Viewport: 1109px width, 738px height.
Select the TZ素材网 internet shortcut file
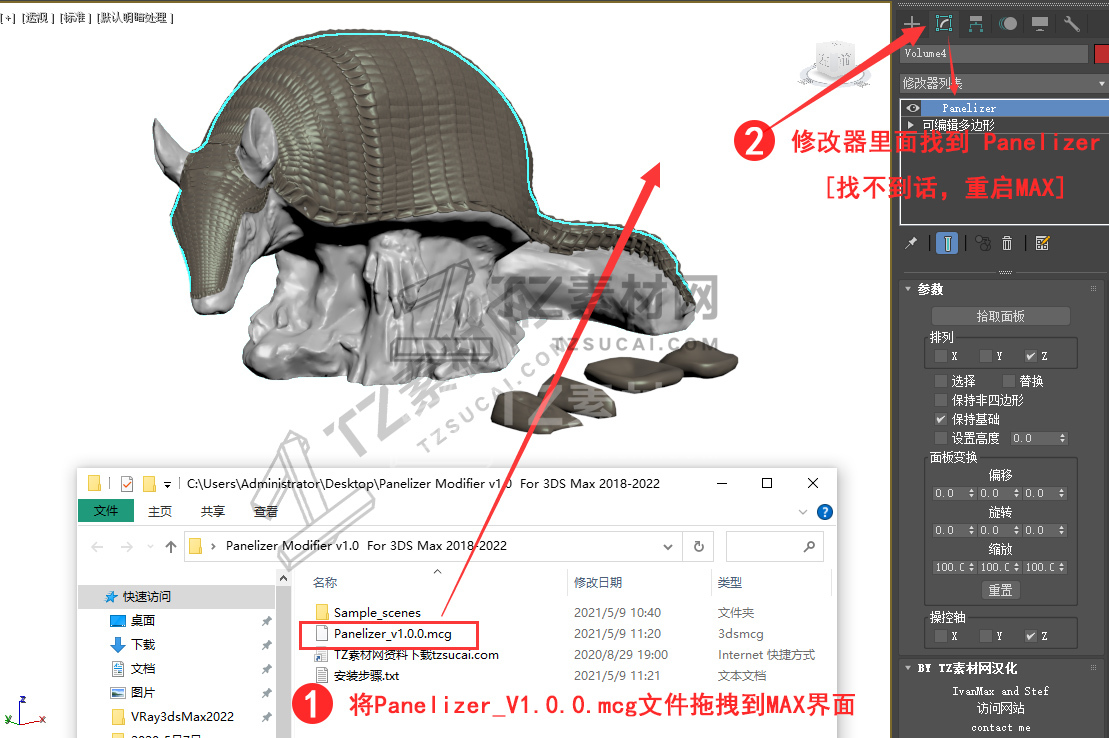pyautogui.click(x=416, y=655)
